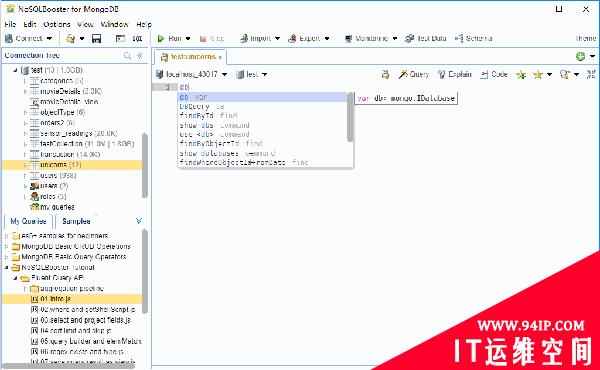
Task: Toggle fullscreen editor icon at top right
Action: click(592, 74)
